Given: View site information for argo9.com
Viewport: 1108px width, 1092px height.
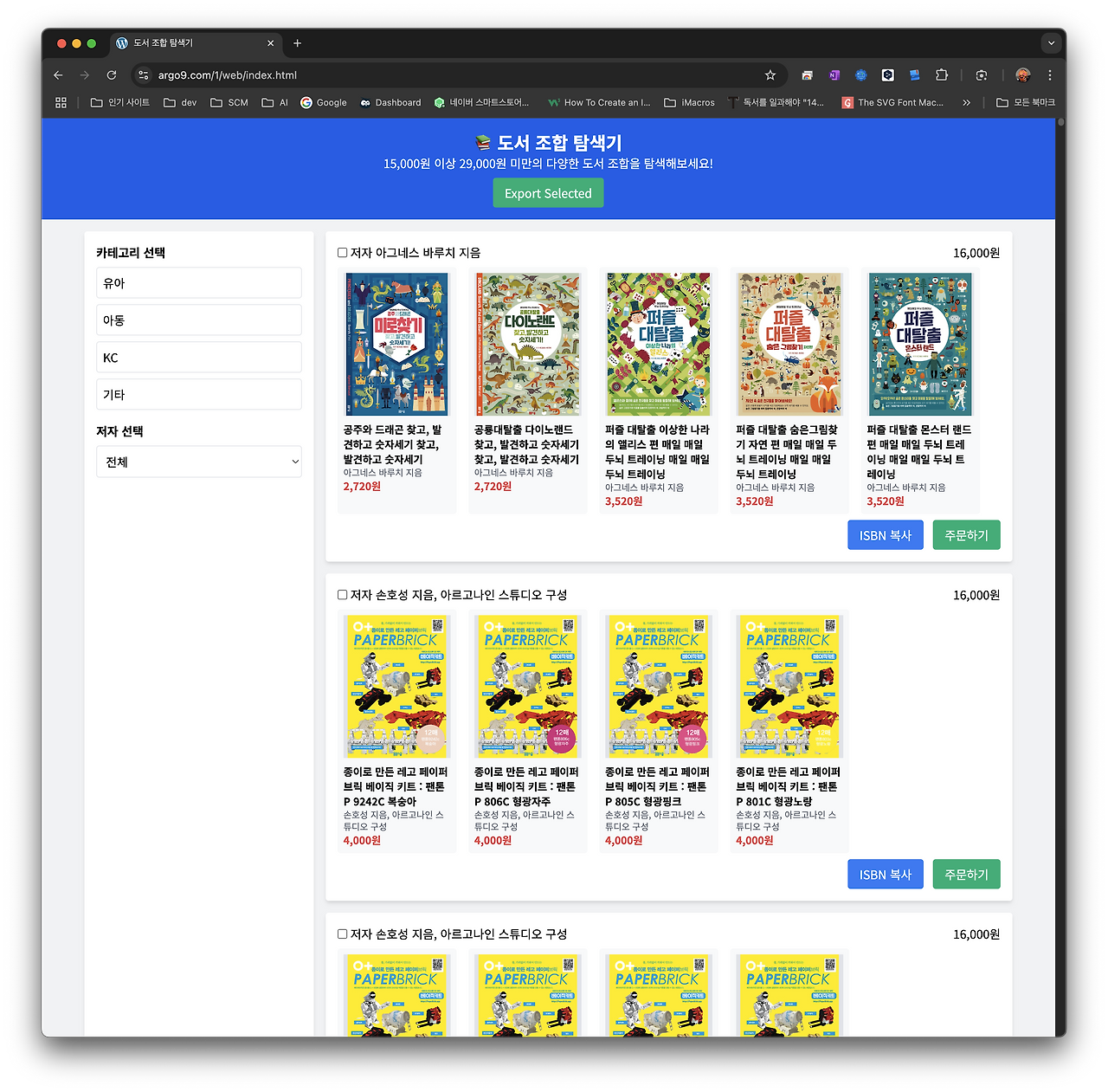Looking at the screenshot, I should coord(144,75).
